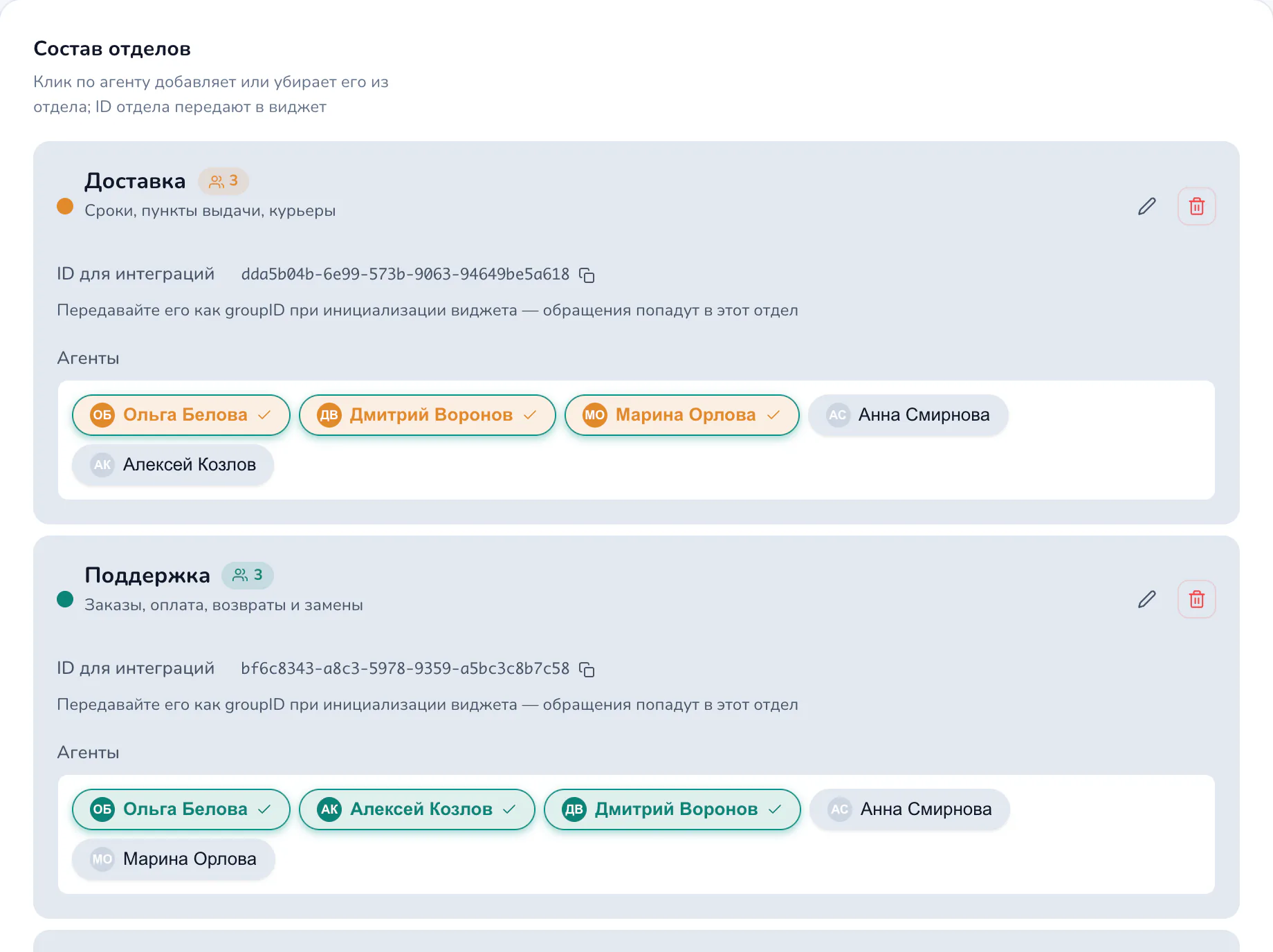Click the agents count badge next to Поддержка

tap(248, 575)
